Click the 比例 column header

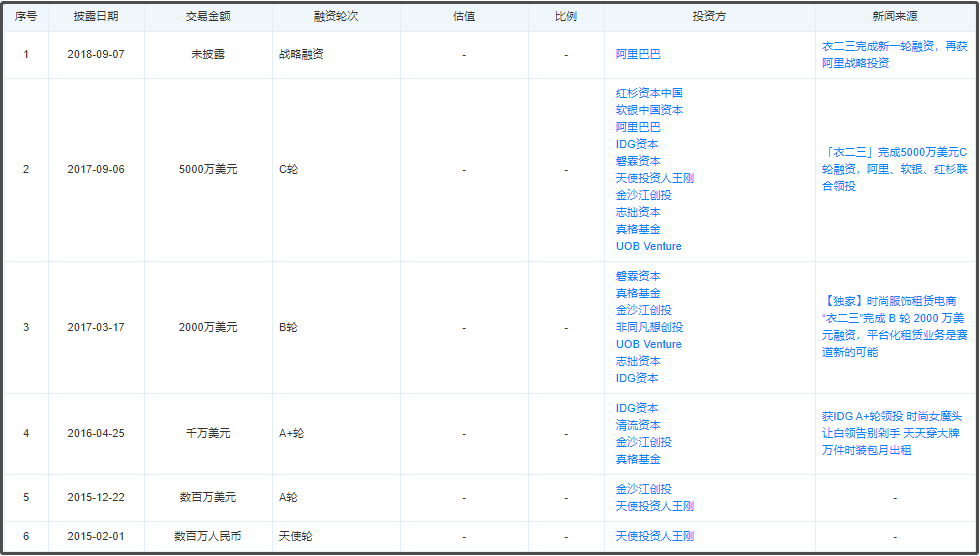(566, 17)
